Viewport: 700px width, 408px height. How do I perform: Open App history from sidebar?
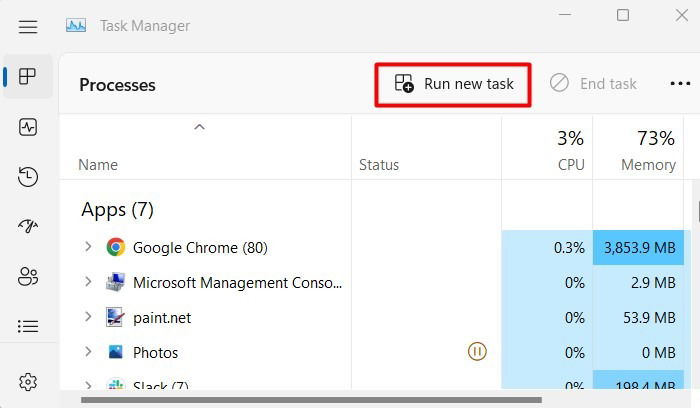click(28, 177)
